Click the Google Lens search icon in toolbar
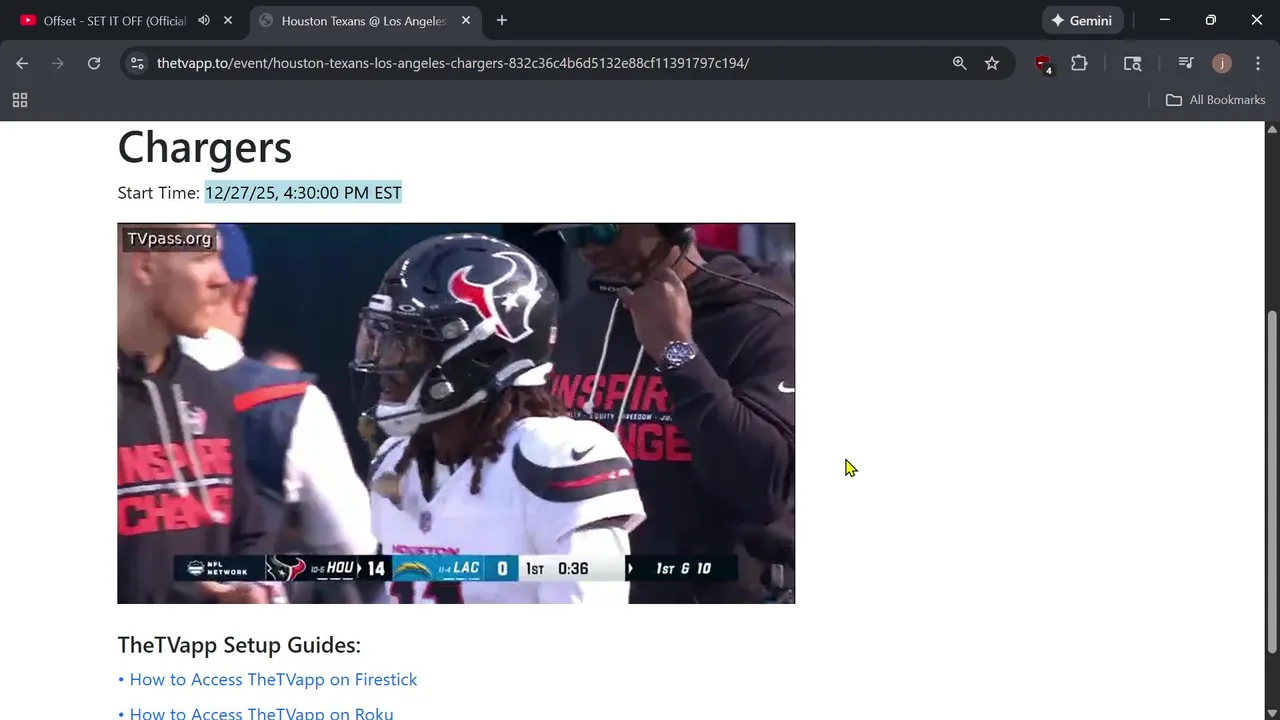Viewport: 1280px width, 720px height. 1132,63
